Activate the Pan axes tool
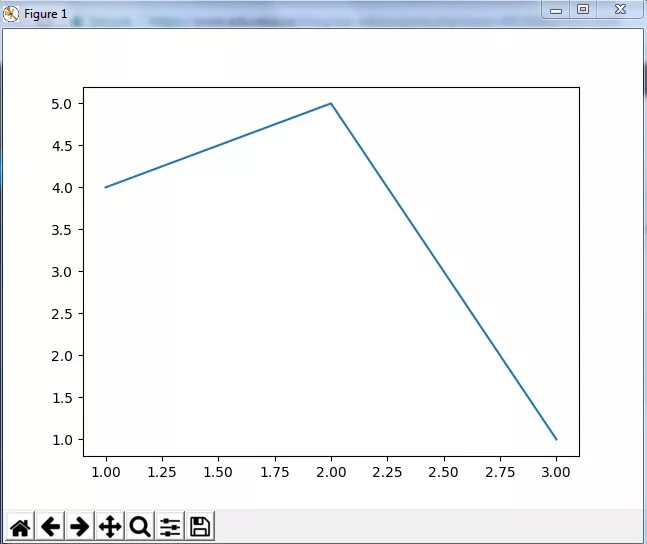This screenshot has width=647, height=544. [x=110, y=526]
